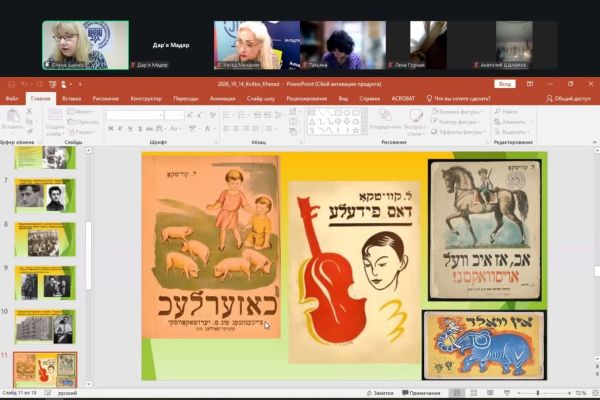
Task: Click the spell check icon in status bar
Action: coord(48,393)
